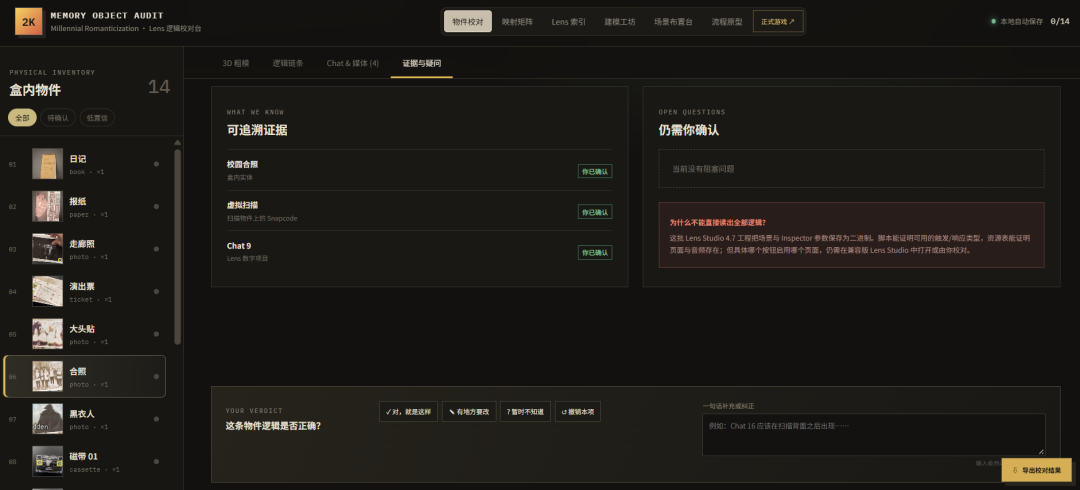Choose verdict 对，就是这样

click(x=408, y=411)
